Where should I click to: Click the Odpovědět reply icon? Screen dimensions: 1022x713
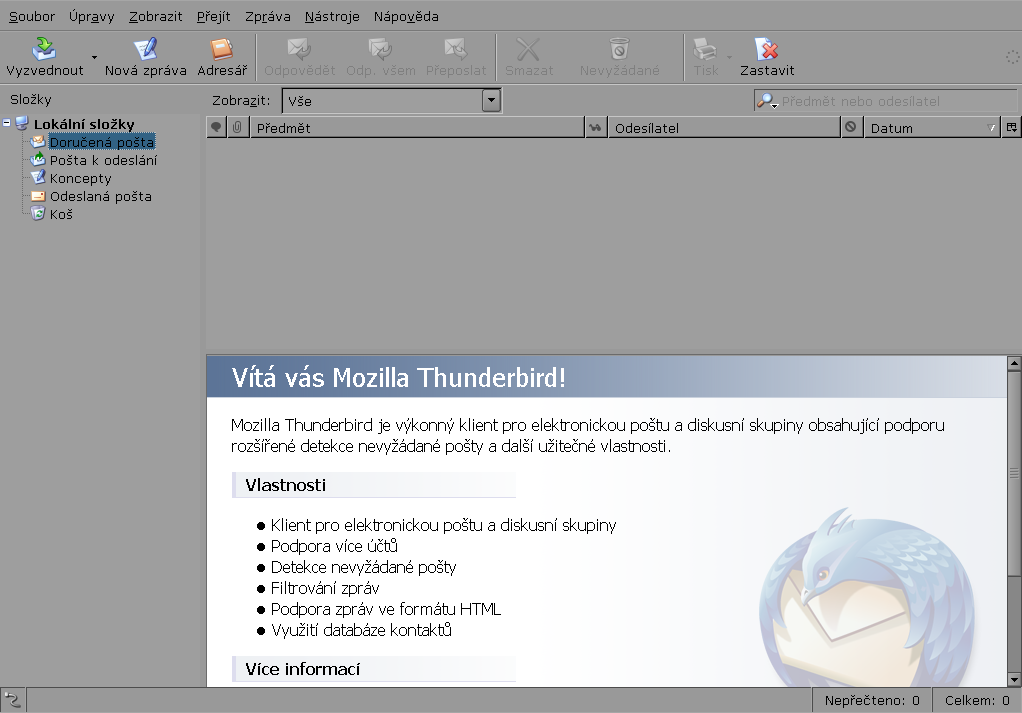(x=299, y=49)
